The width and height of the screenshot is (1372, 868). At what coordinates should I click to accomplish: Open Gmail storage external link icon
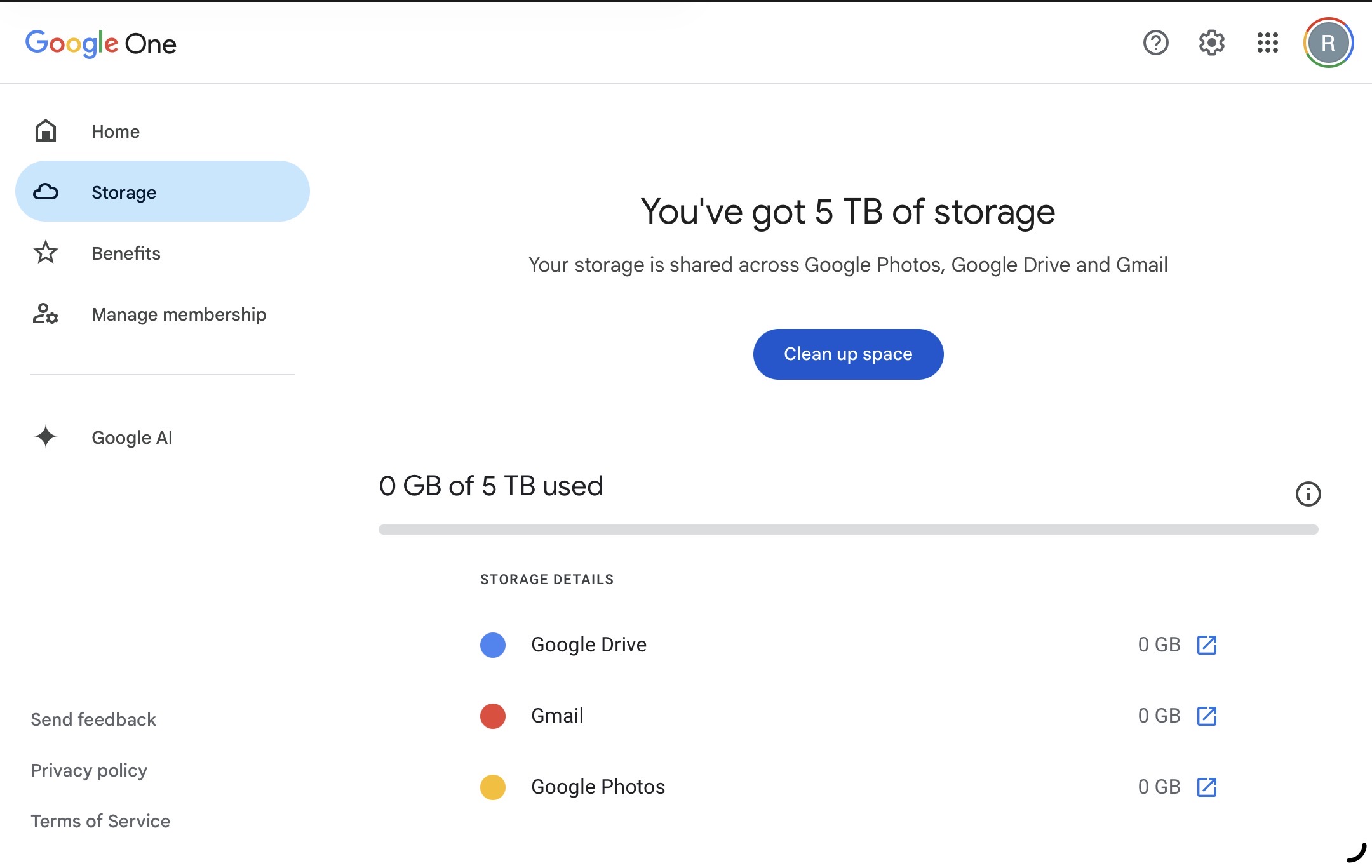1206,716
